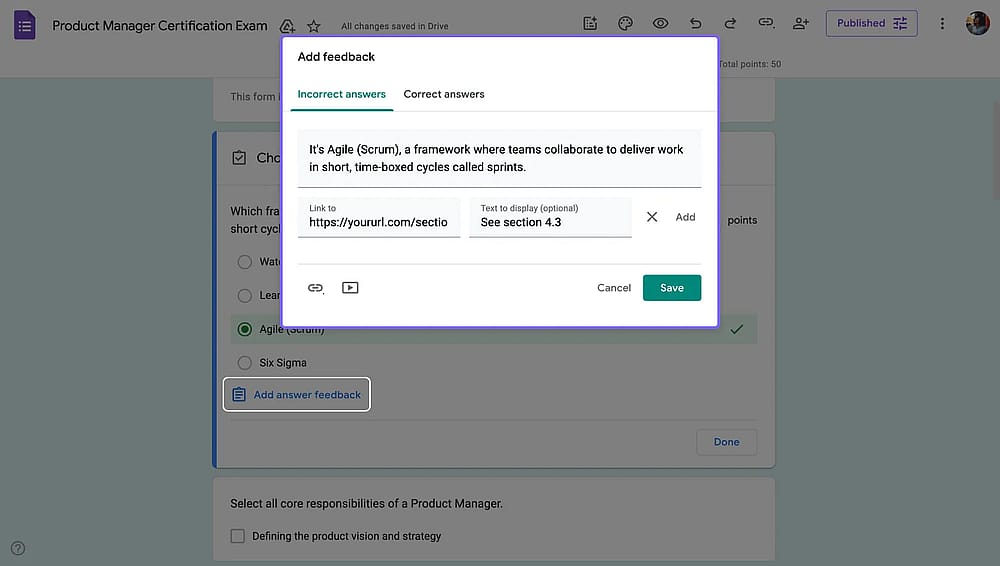
Task: Remove the link with the X icon
Action: pos(652,217)
